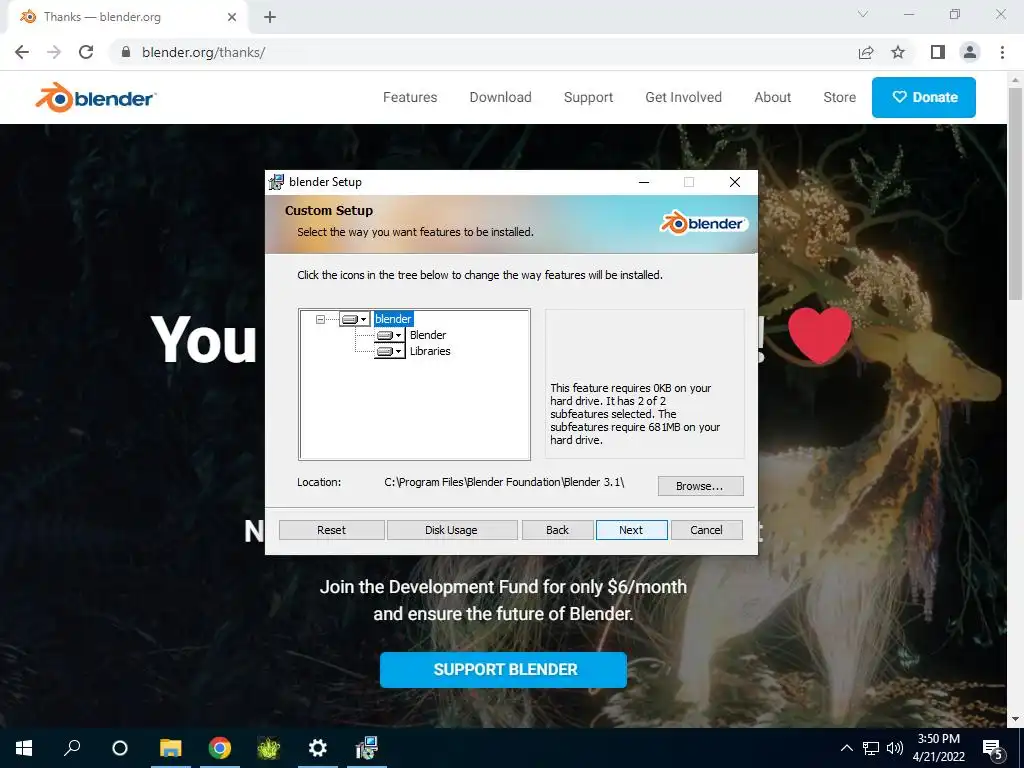The width and height of the screenshot is (1024, 768).
Task: Proceed with the Next button
Action: pos(632,530)
